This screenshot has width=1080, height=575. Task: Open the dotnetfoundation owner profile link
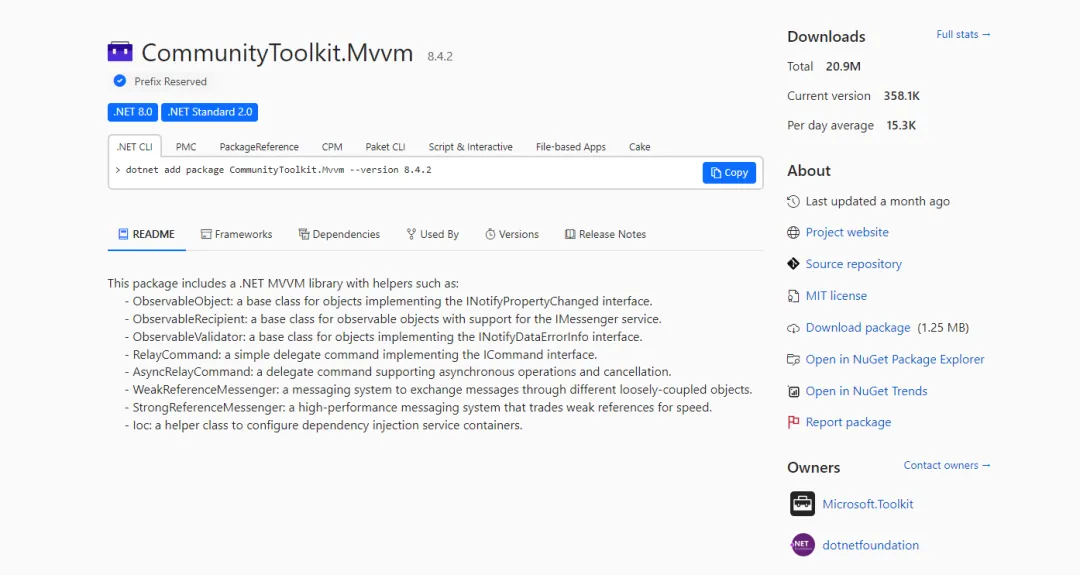[871, 545]
